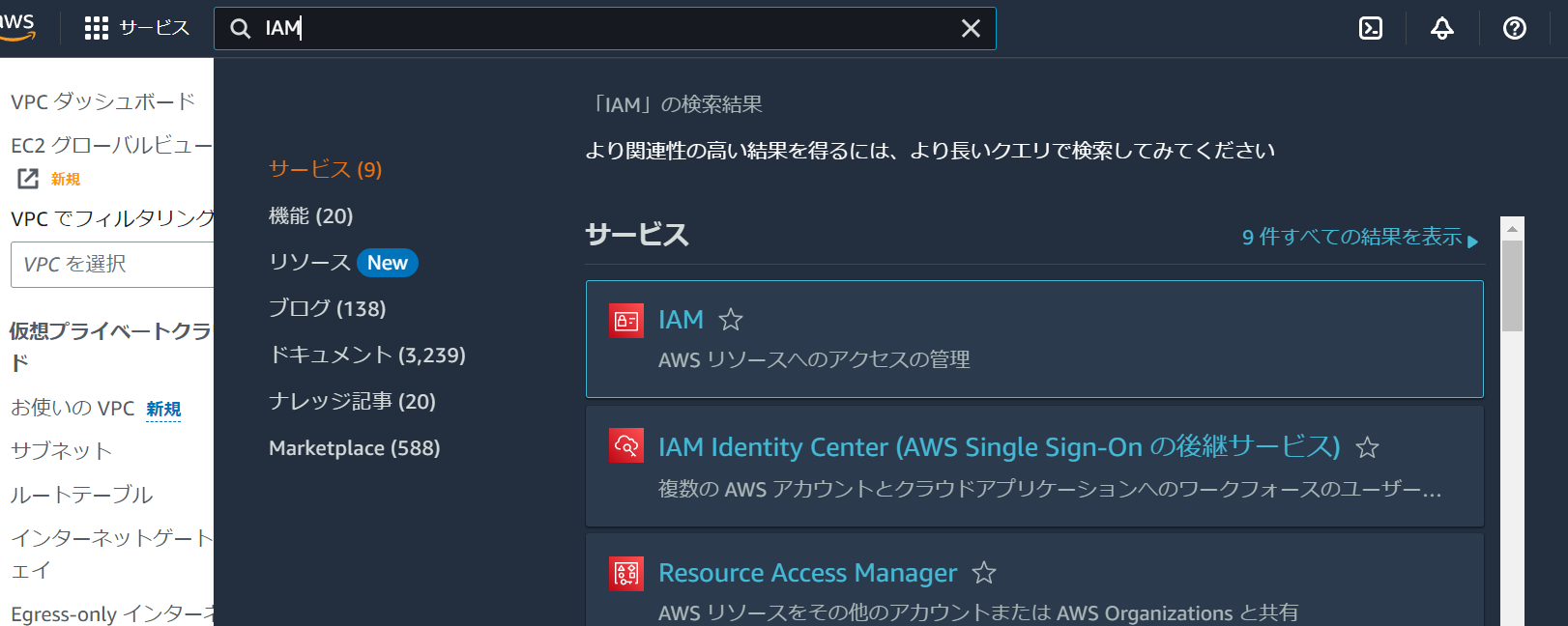
Task: Open VPC ダッシュボード in sidebar
Action: click(103, 101)
